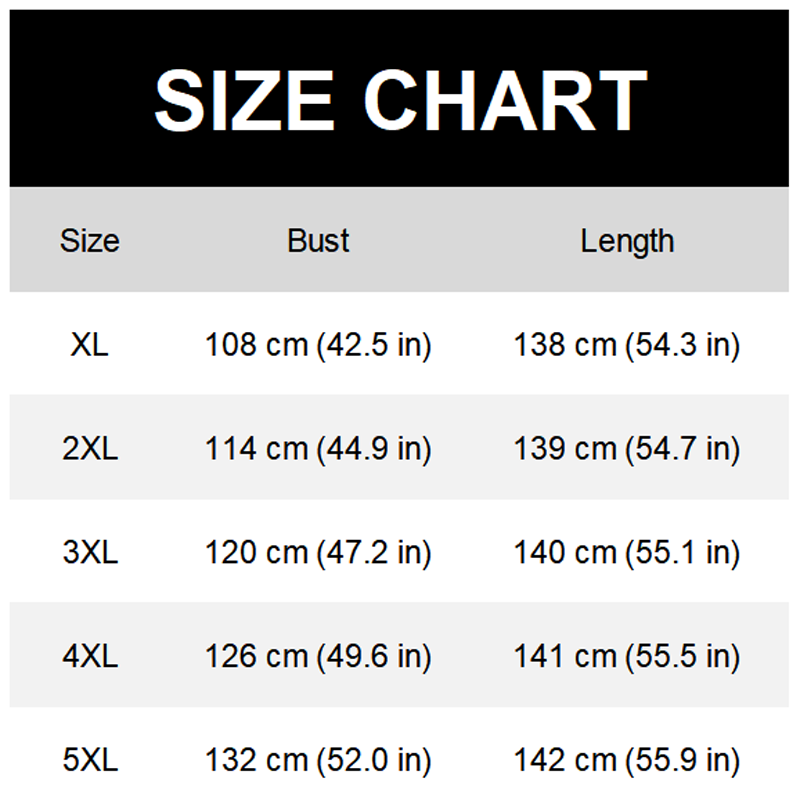Click the 142 cm (55.9 in) length value
This screenshot has height=800, width=800.
tap(627, 760)
